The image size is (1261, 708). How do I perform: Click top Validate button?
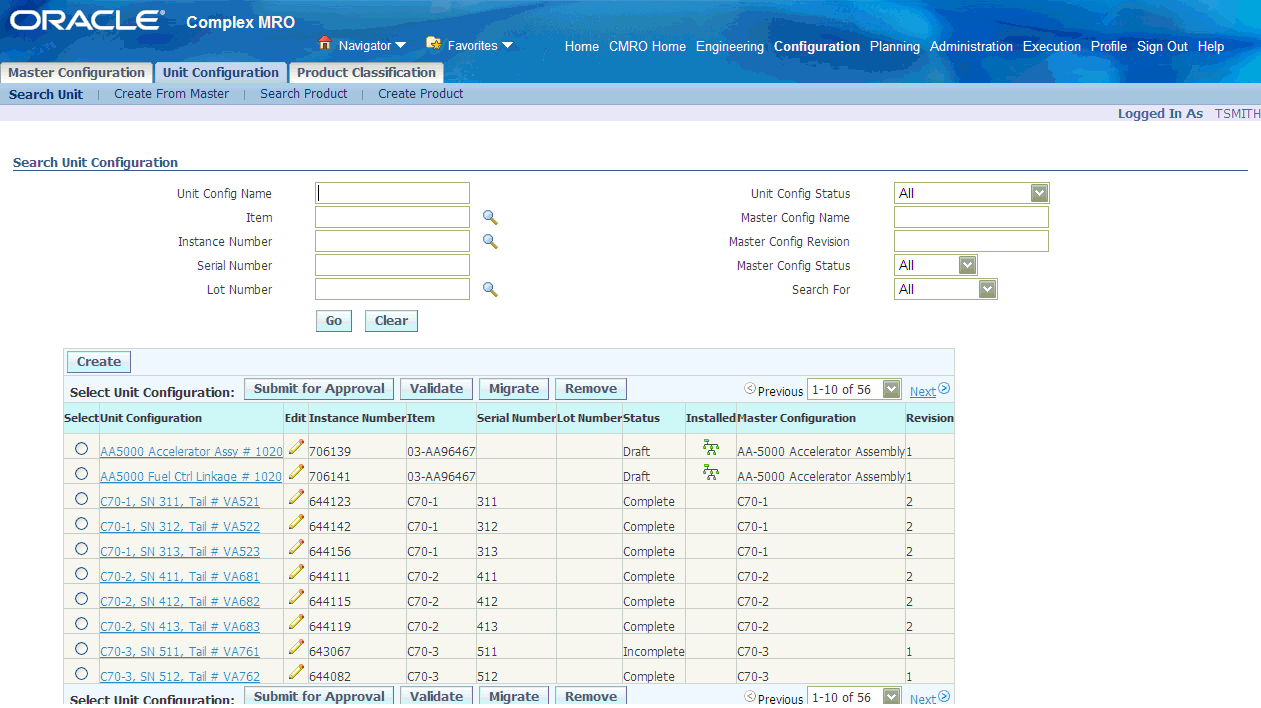pyautogui.click(x=436, y=389)
